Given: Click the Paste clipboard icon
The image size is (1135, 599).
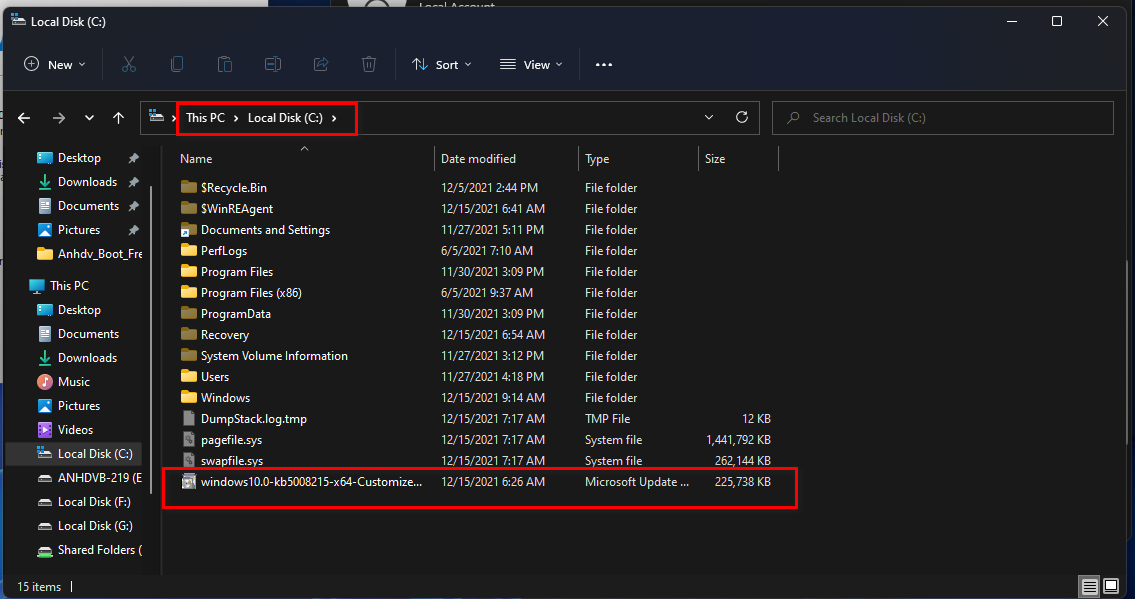Looking at the screenshot, I should pos(224,64).
